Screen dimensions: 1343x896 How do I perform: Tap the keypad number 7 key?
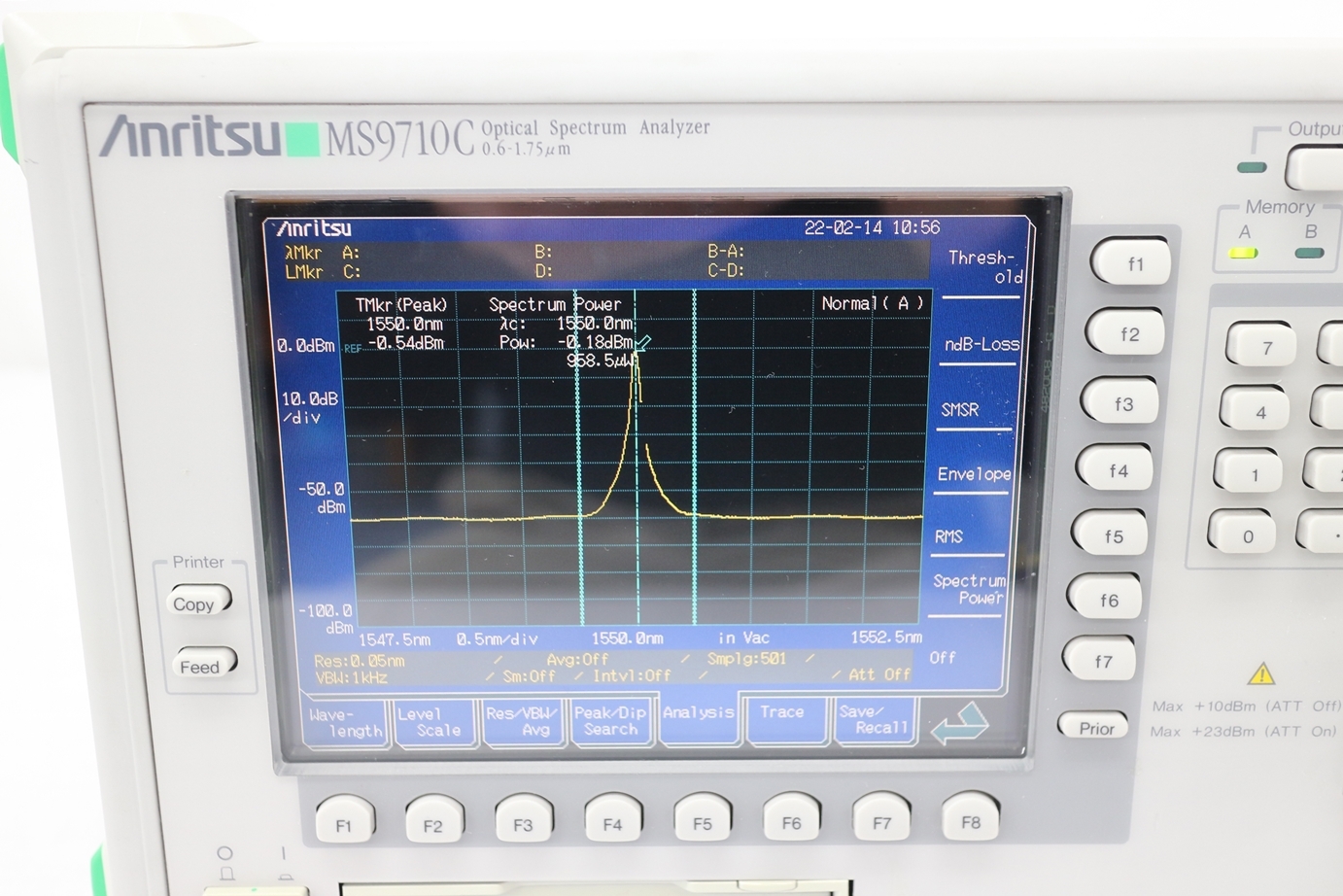[x=1262, y=347]
